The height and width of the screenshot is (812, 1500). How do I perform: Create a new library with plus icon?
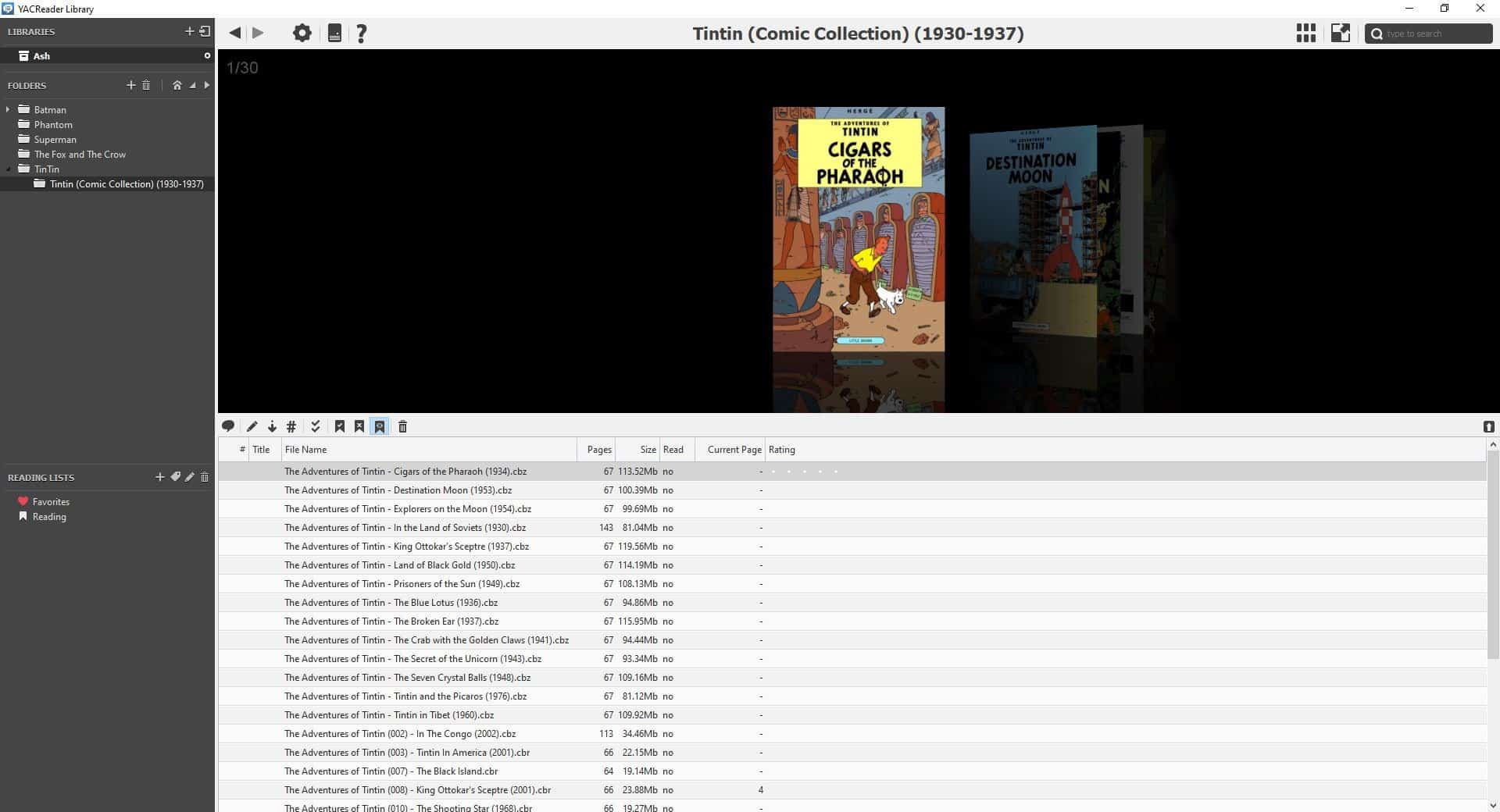point(189,31)
